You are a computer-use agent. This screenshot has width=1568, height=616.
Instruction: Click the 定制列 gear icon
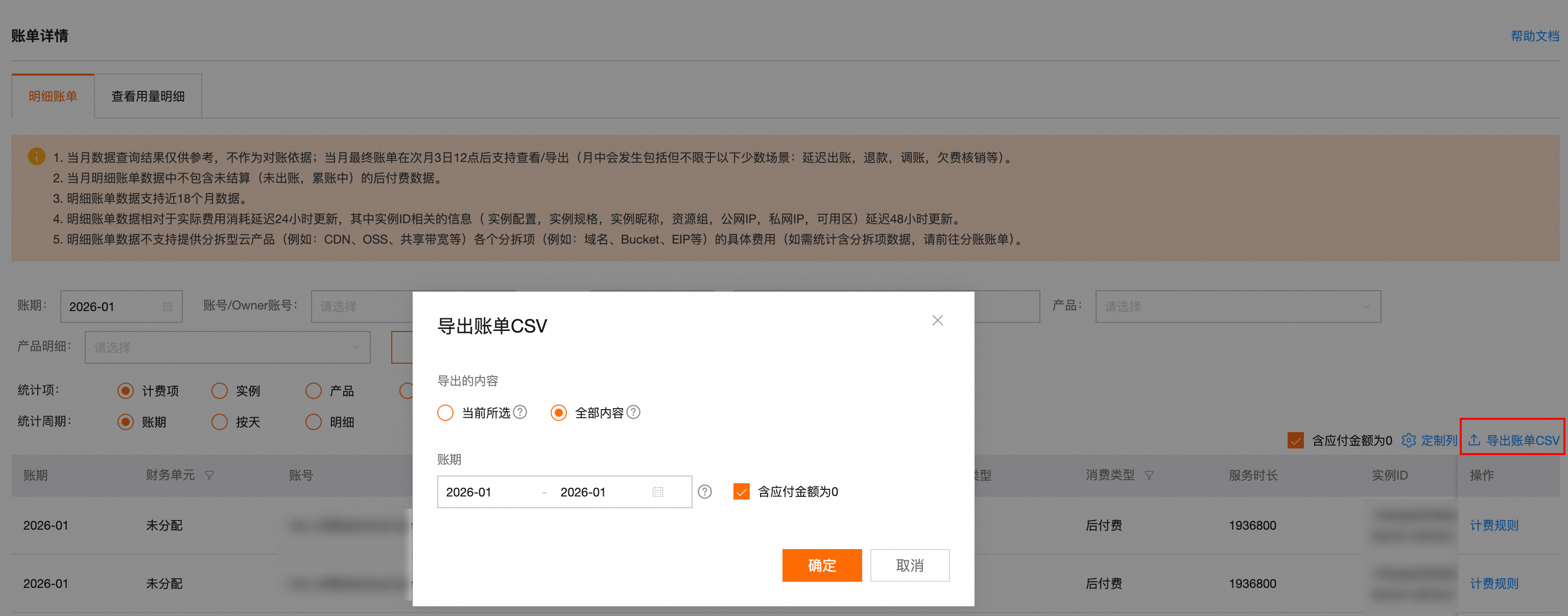[1408, 440]
